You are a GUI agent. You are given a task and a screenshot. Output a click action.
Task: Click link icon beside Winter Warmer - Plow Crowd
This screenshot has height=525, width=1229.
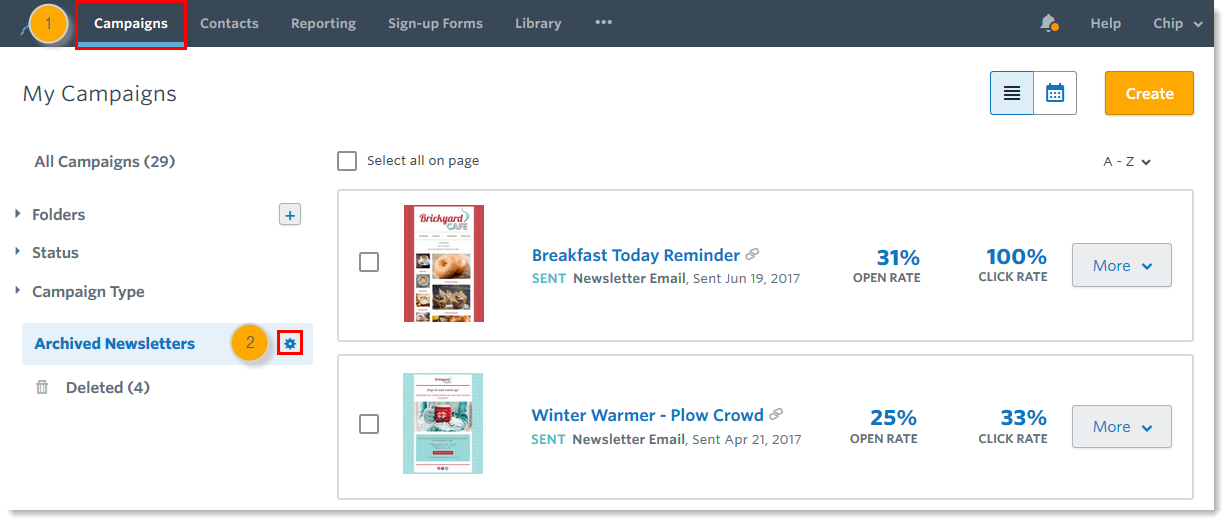[x=776, y=414]
